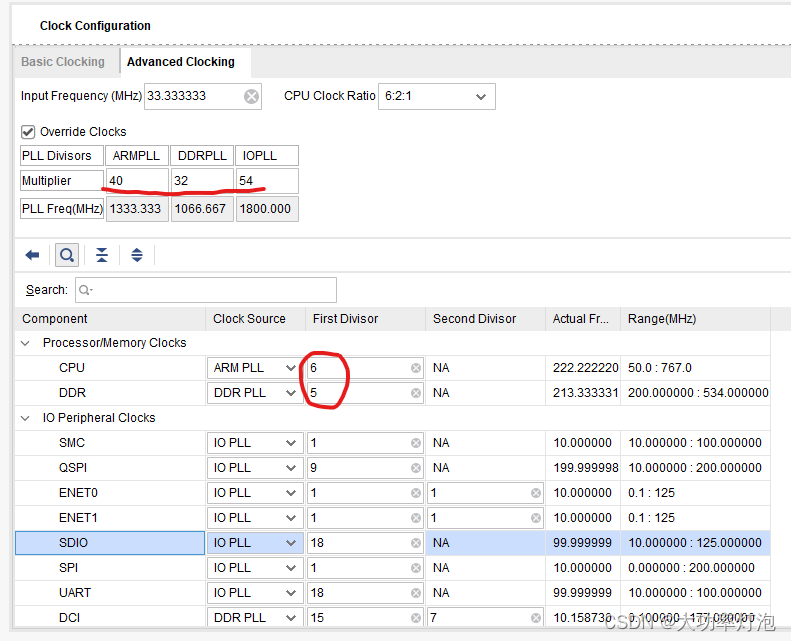Screen dimensions: 791x641
Task: Open the SDIO clock source dropdown
Action: (x=255, y=543)
